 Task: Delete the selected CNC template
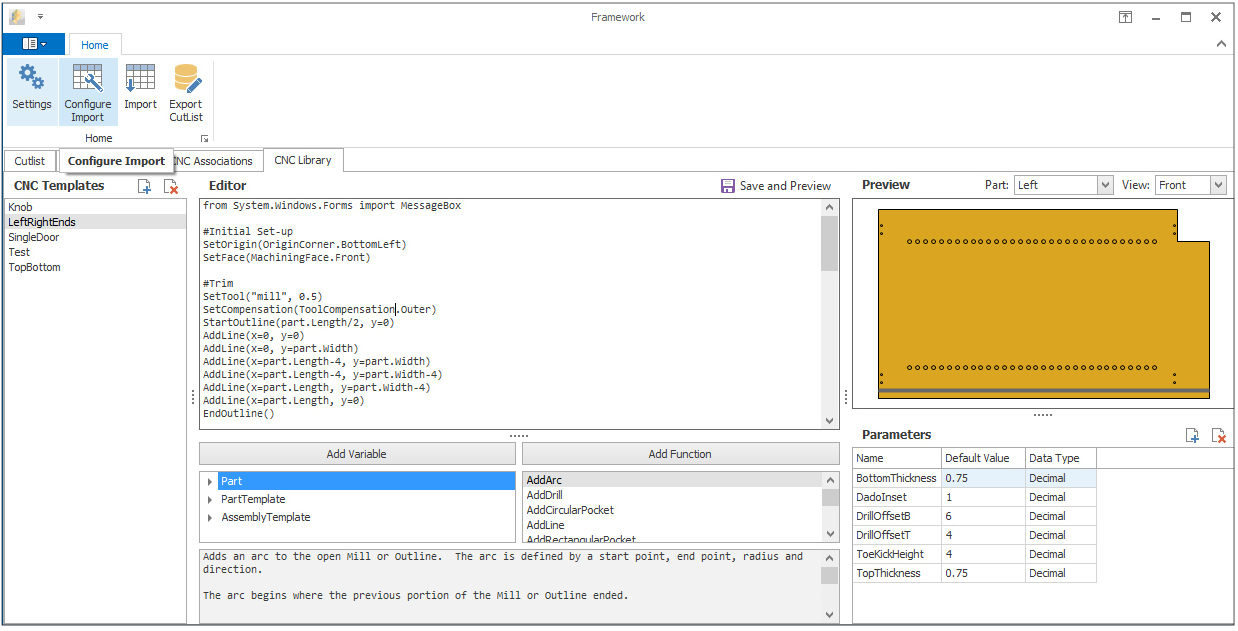(171, 186)
